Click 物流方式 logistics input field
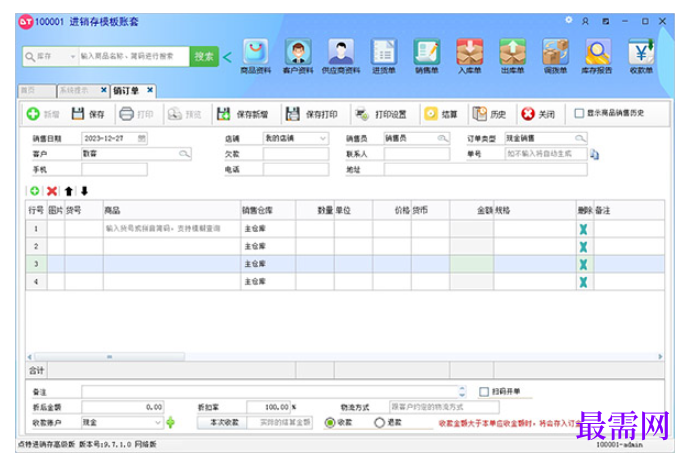688x457 pixels. 444,407
